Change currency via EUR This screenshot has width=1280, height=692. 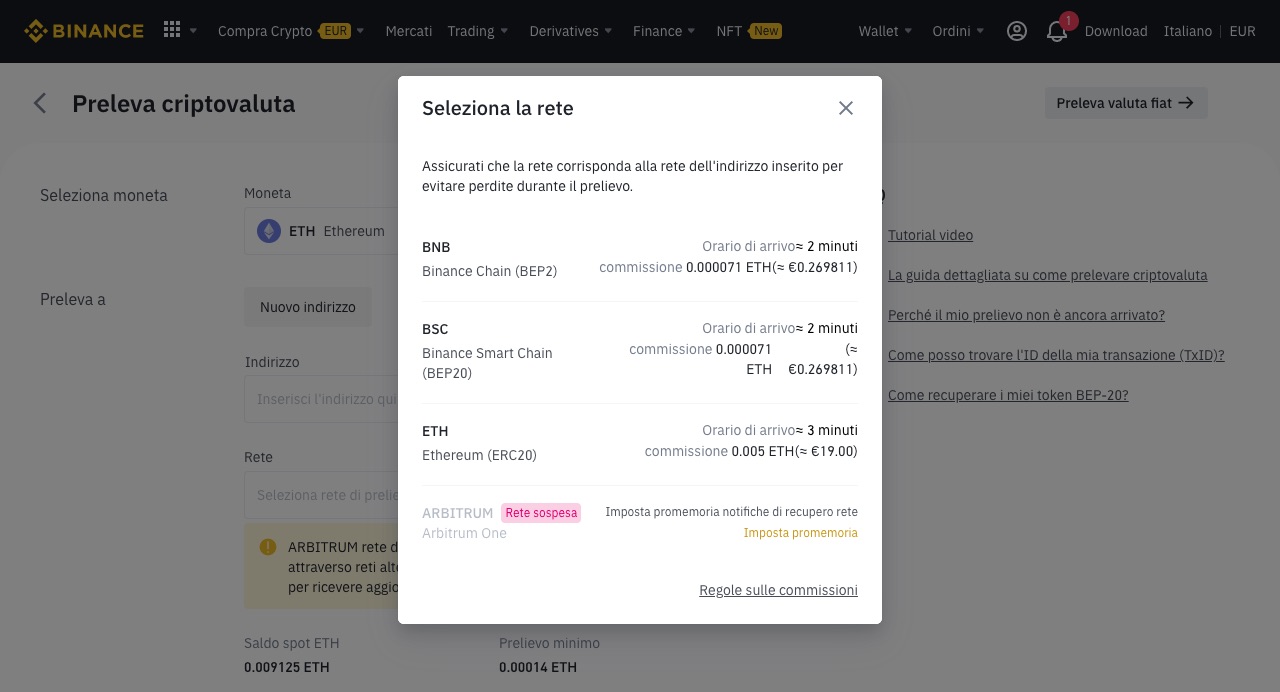point(1242,31)
